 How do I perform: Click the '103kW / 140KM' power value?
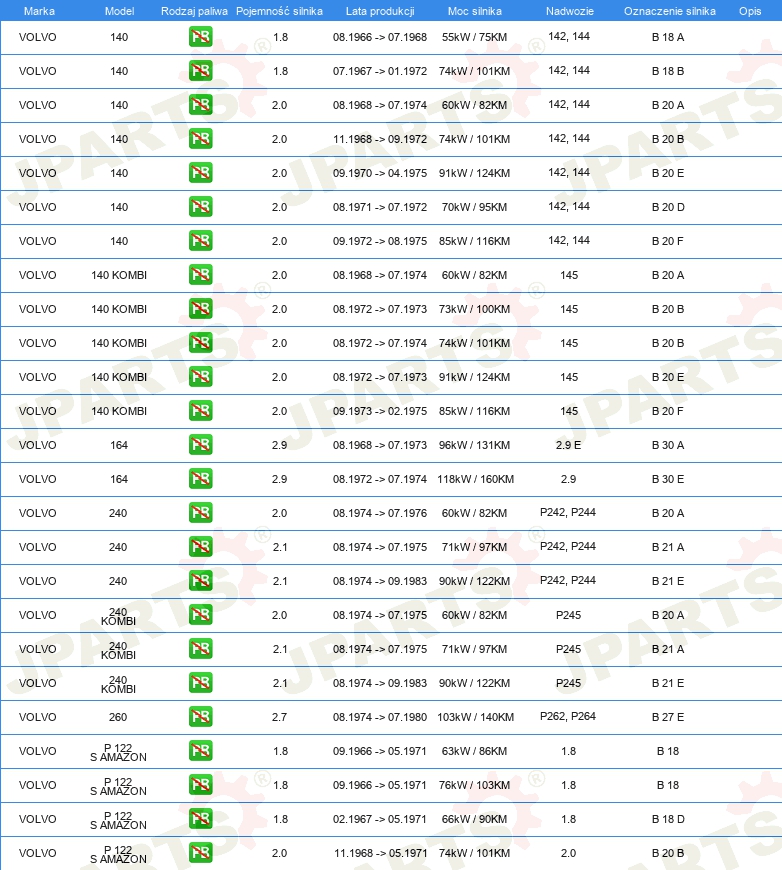tap(475, 717)
